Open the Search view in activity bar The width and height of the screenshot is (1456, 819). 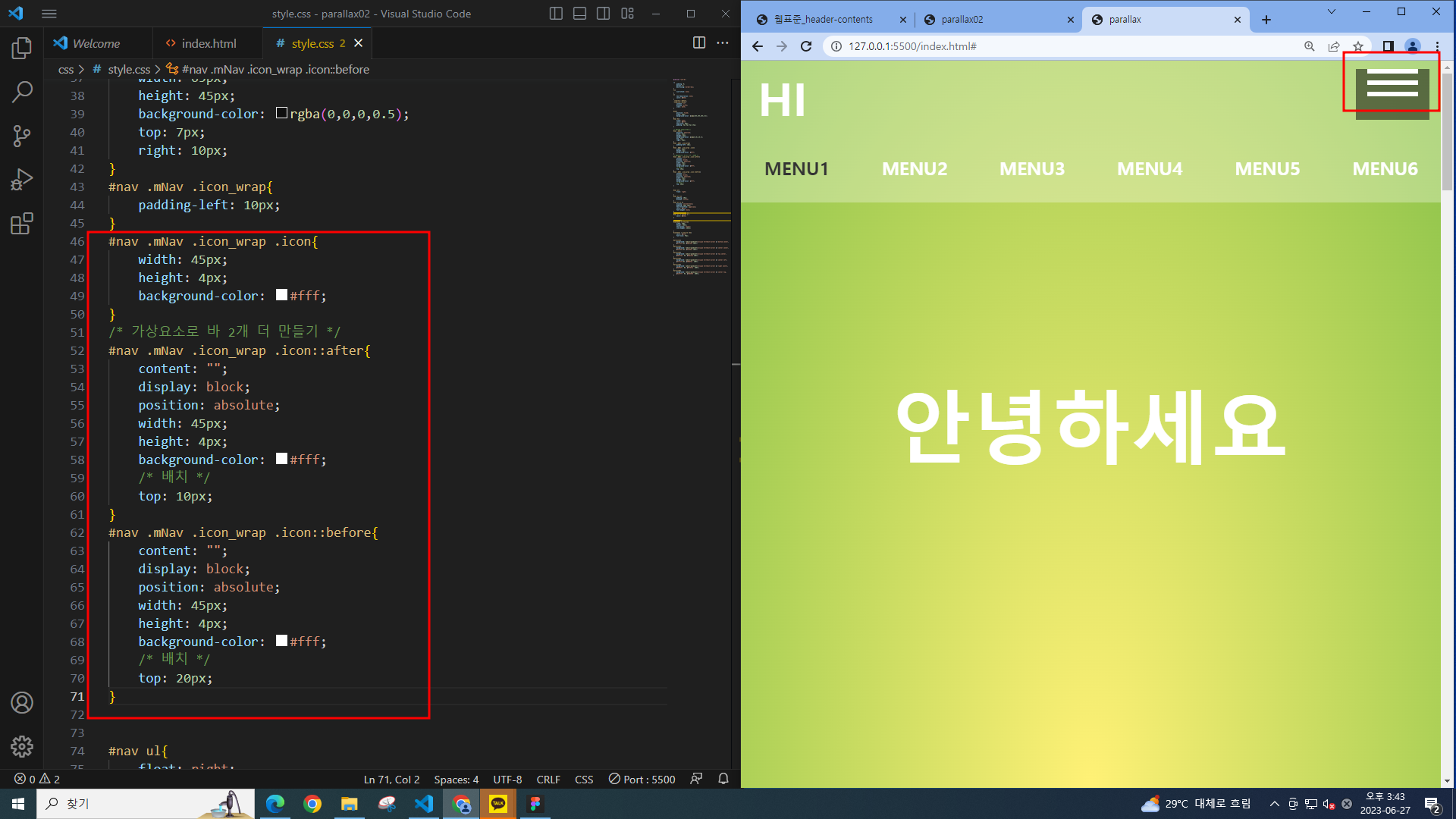click(22, 93)
